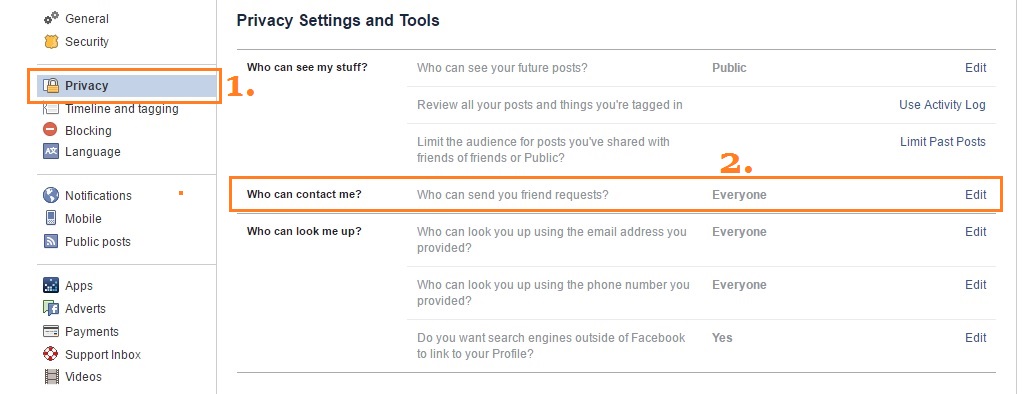Image resolution: width=1022 pixels, height=394 pixels.
Task: Click the Notifications globe icon
Action: [x=51, y=195]
